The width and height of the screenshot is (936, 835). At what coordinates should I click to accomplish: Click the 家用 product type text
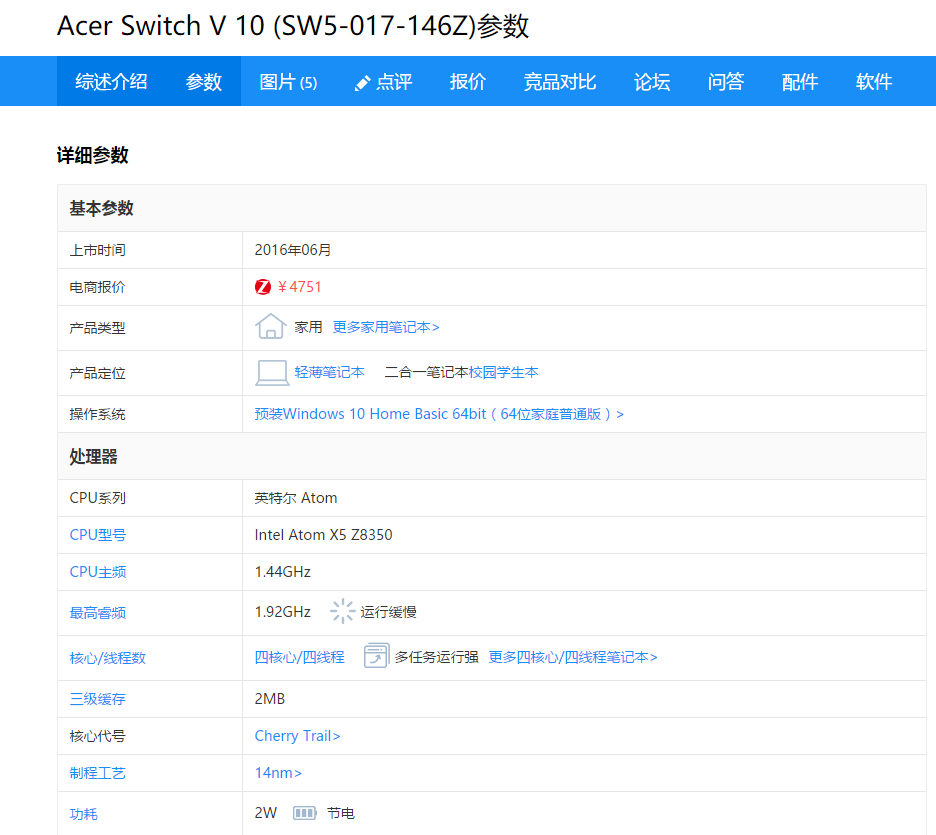[x=308, y=327]
